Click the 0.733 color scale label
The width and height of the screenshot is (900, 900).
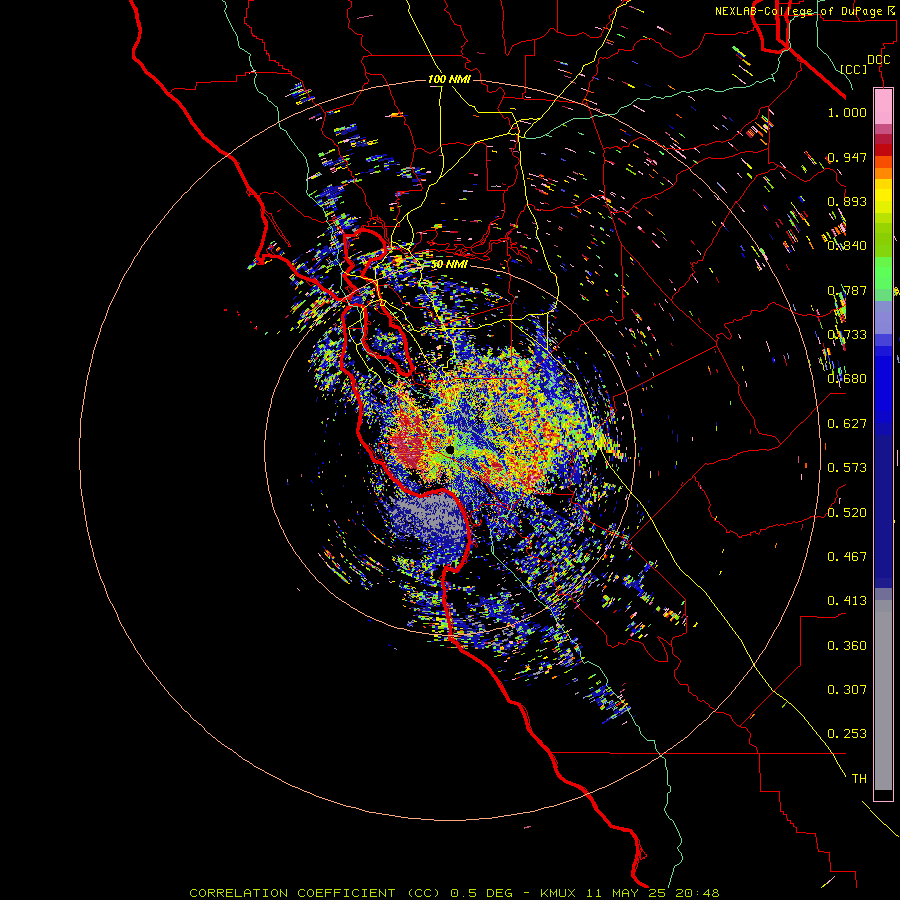(847, 335)
